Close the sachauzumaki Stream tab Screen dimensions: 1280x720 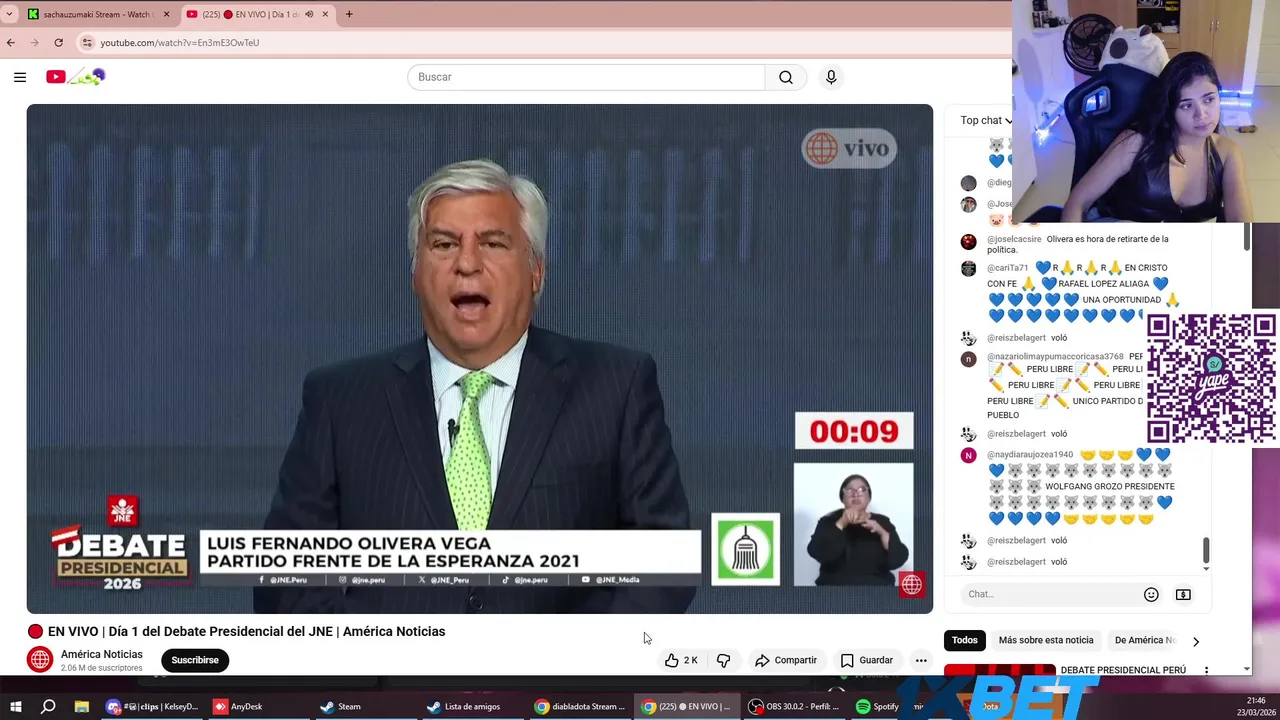(166, 14)
